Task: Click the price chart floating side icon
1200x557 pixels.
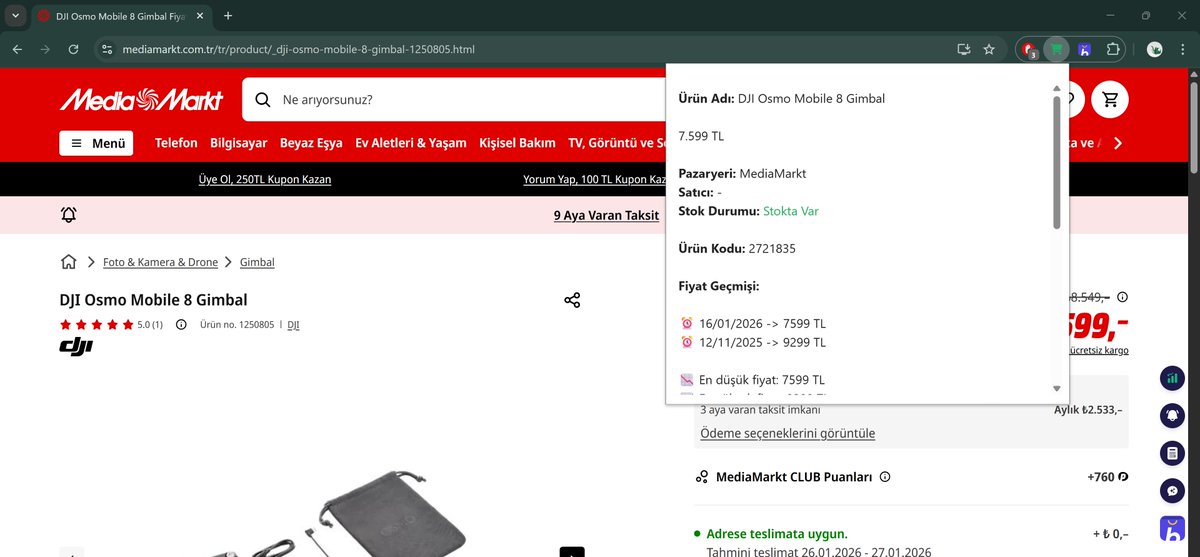Action: point(1172,378)
